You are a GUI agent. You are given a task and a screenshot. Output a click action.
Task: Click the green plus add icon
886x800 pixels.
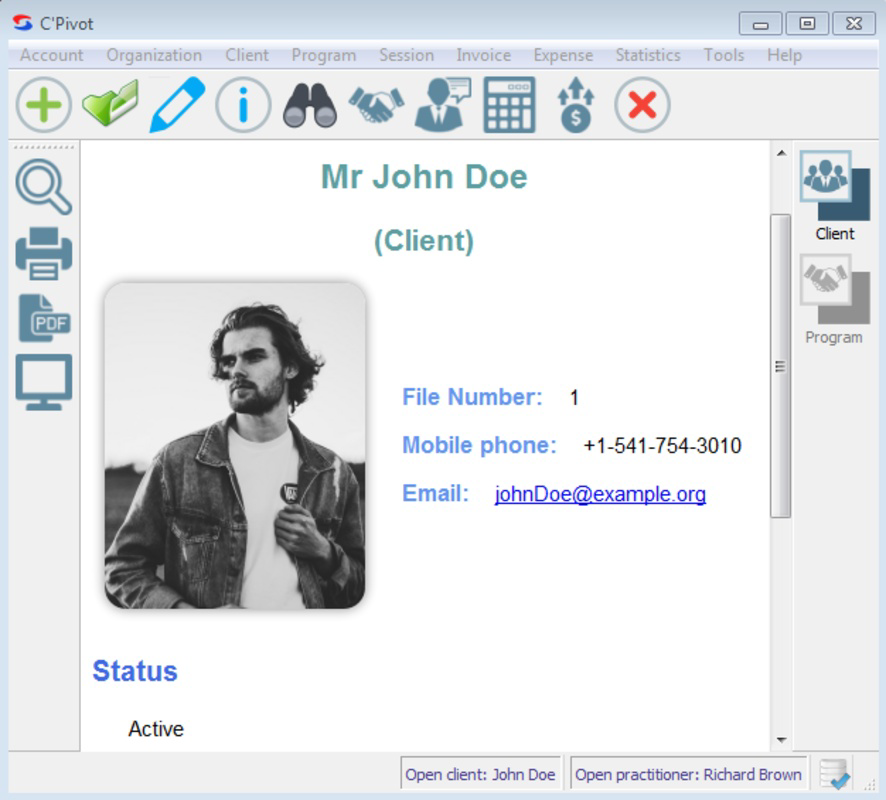click(44, 105)
